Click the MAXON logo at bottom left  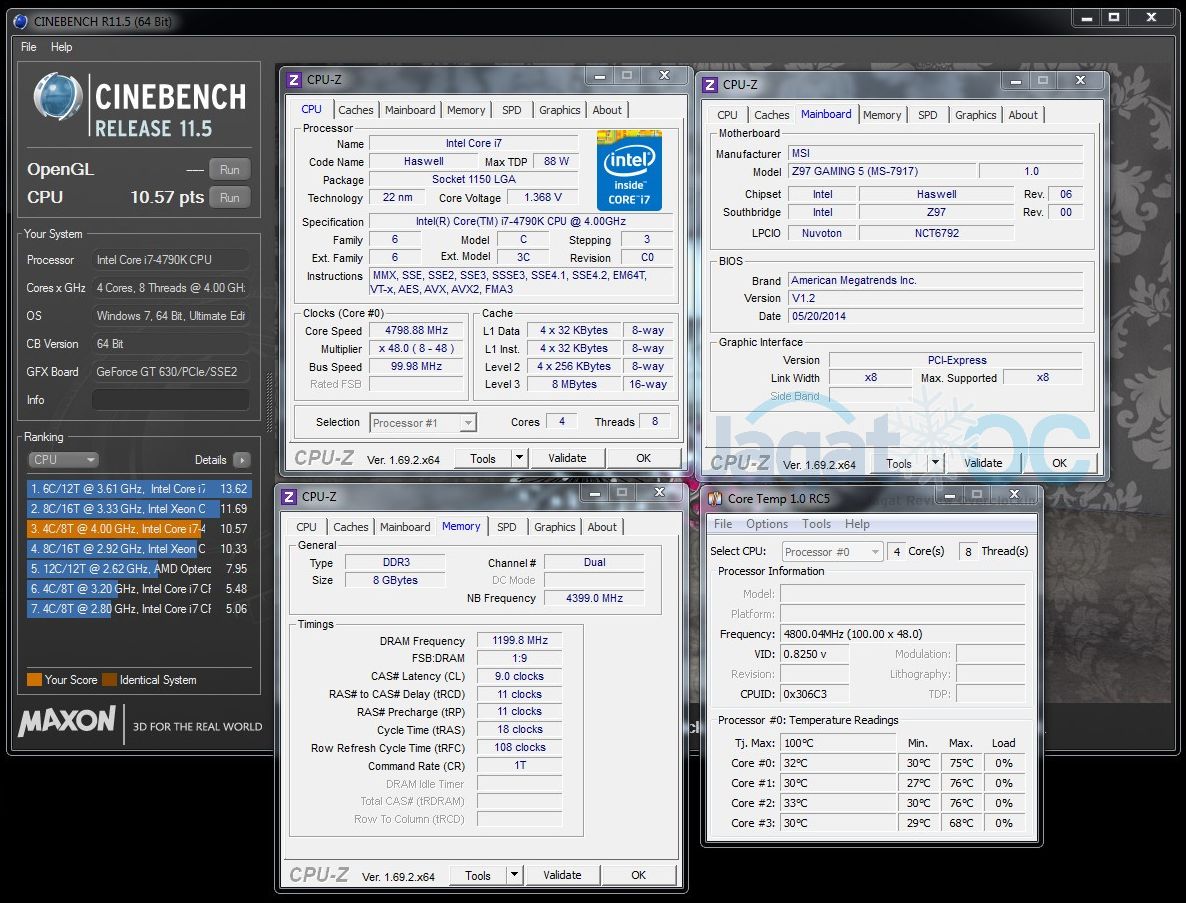[66, 722]
